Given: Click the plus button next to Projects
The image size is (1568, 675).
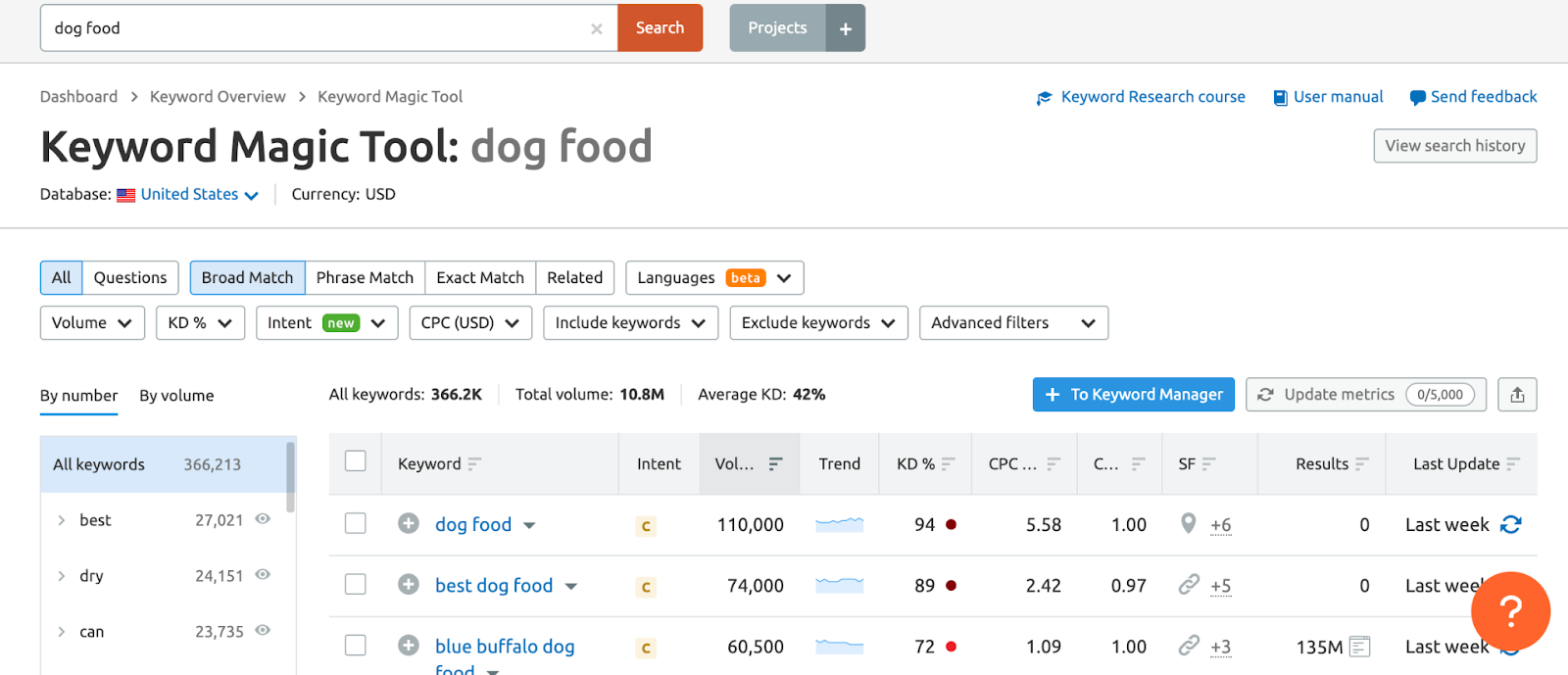Looking at the screenshot, I should [x=845, y=28].
